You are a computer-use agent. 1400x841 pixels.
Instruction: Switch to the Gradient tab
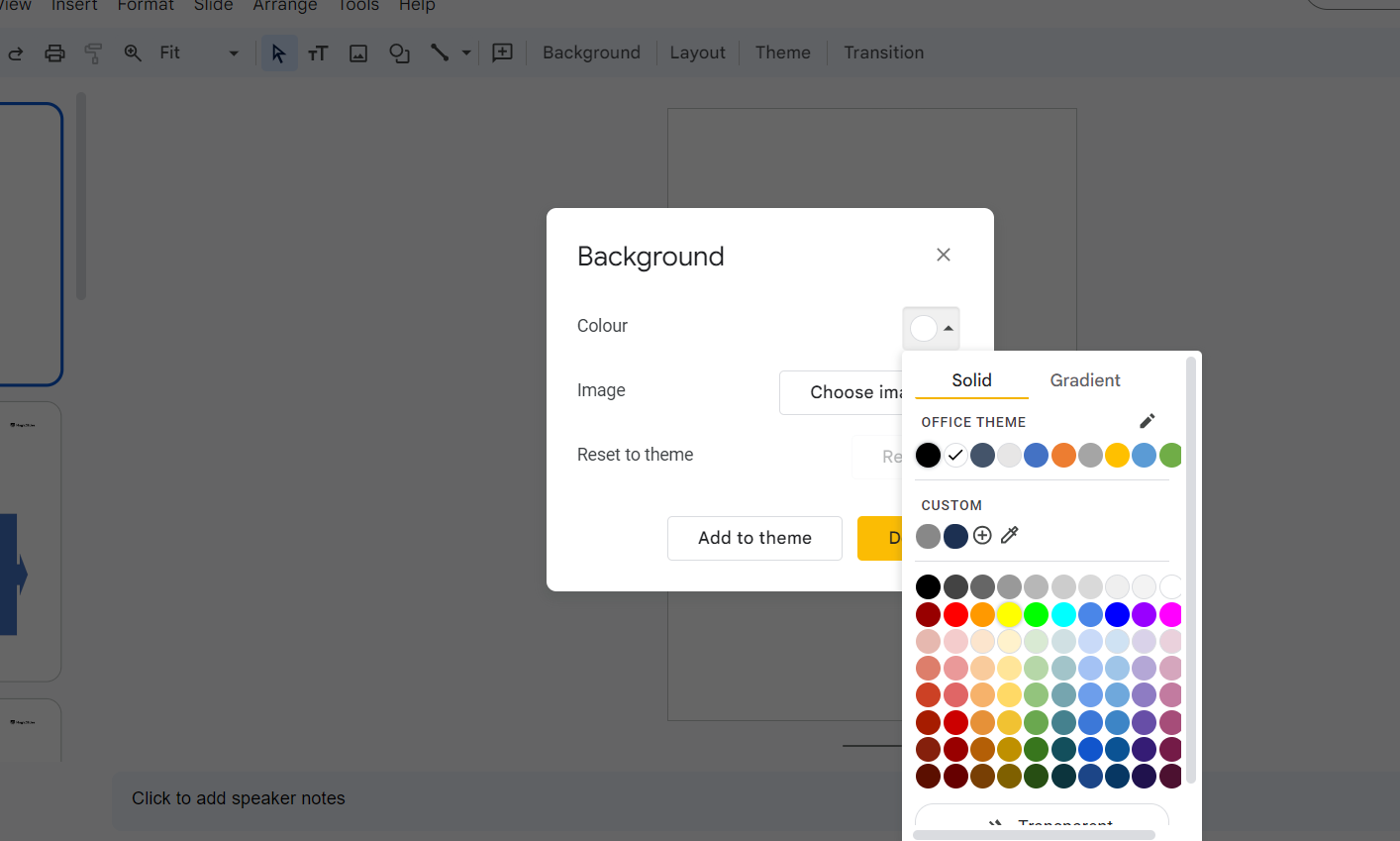[1084, 380]
